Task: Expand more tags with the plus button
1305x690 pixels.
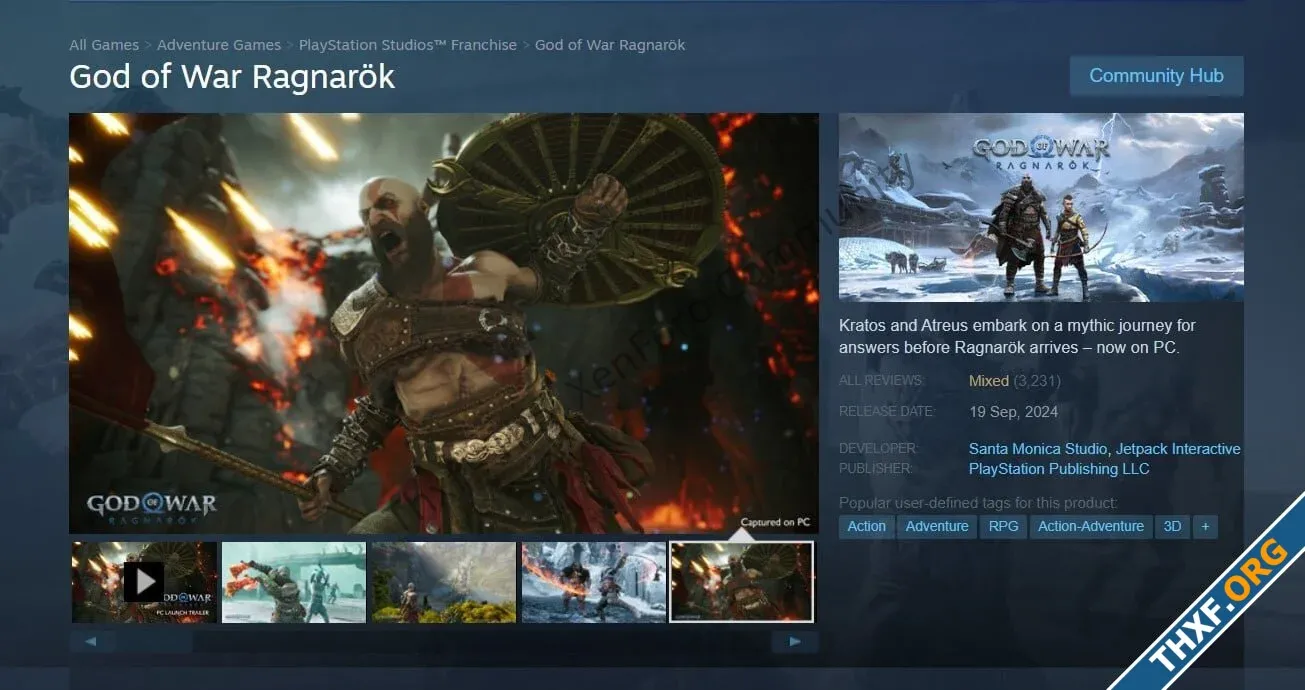Action: 1205,526
